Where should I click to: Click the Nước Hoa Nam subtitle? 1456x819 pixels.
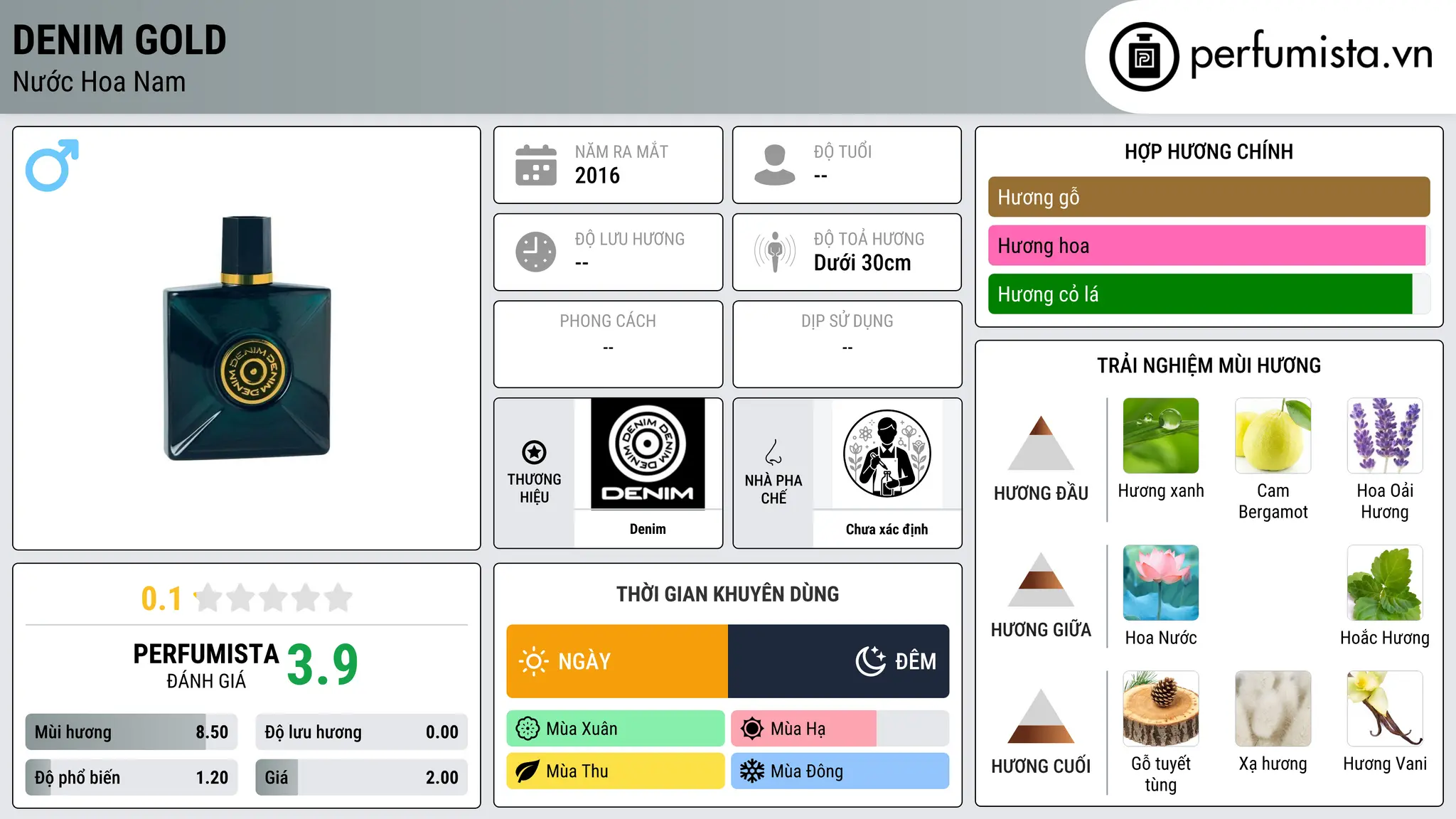click(100, 82)
